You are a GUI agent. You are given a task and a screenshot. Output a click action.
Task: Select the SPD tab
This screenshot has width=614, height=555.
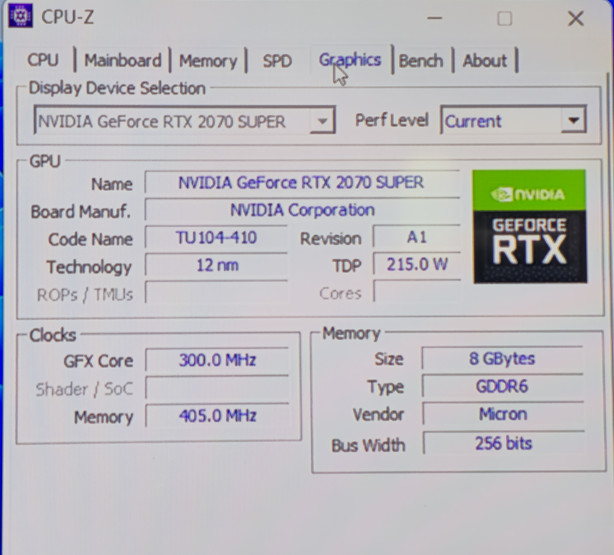[277, 61]
